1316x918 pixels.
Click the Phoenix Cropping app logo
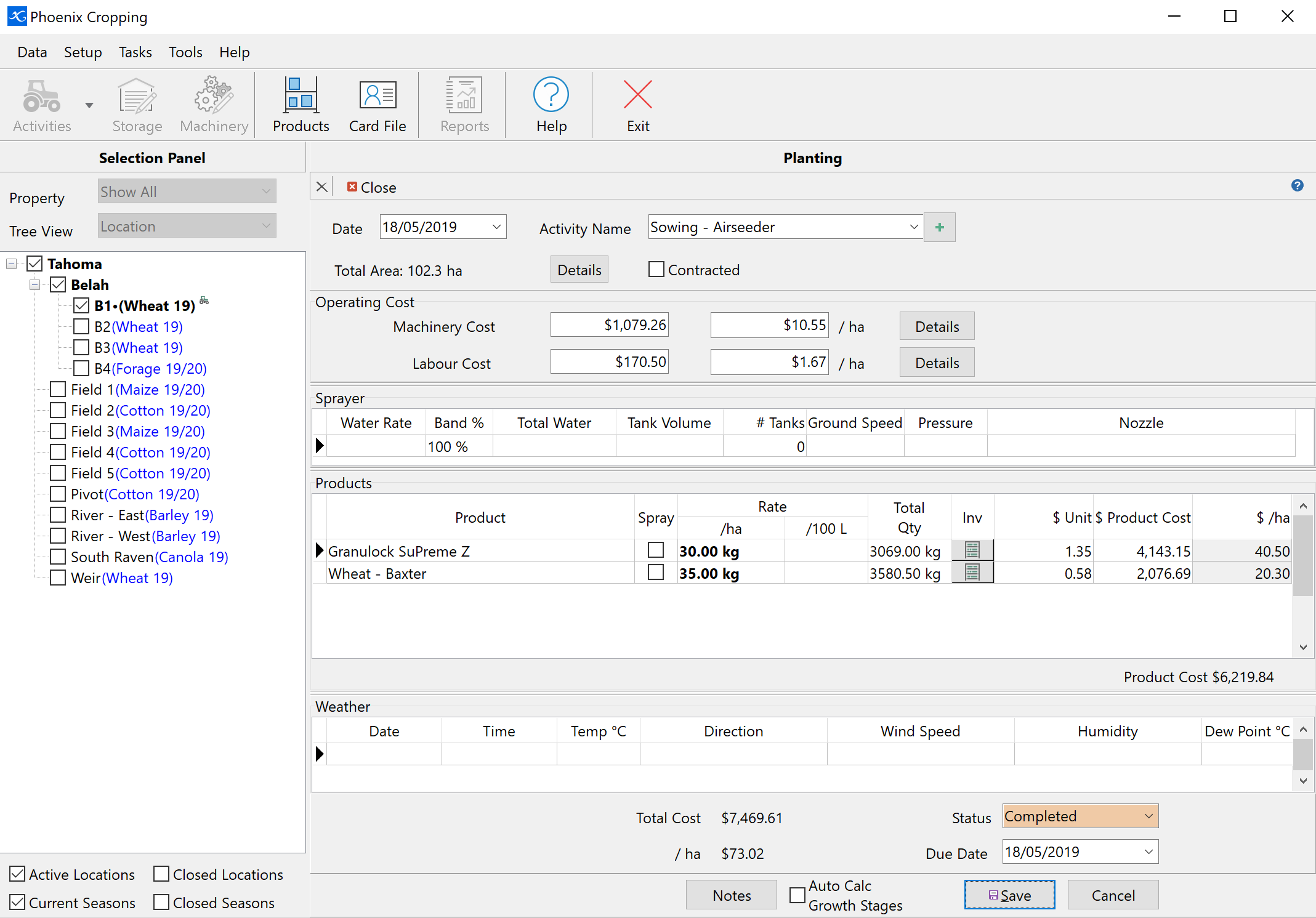click(17, 17)
